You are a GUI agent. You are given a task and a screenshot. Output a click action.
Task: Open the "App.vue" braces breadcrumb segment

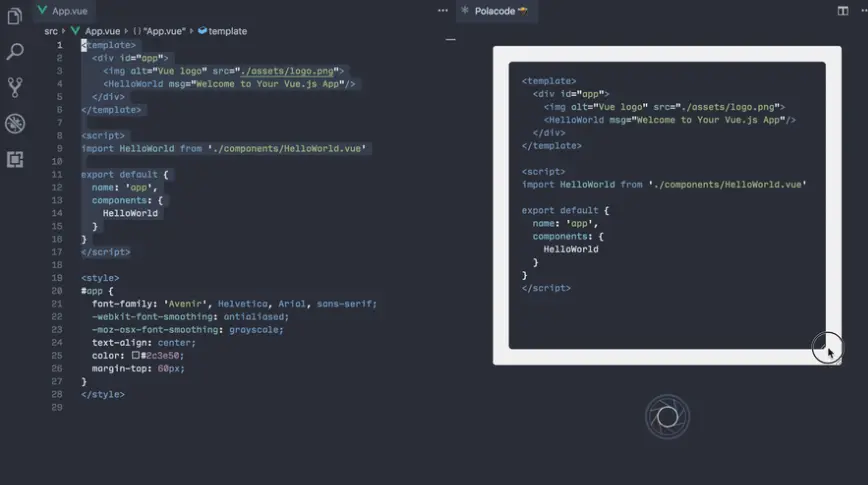click(159, 31)
